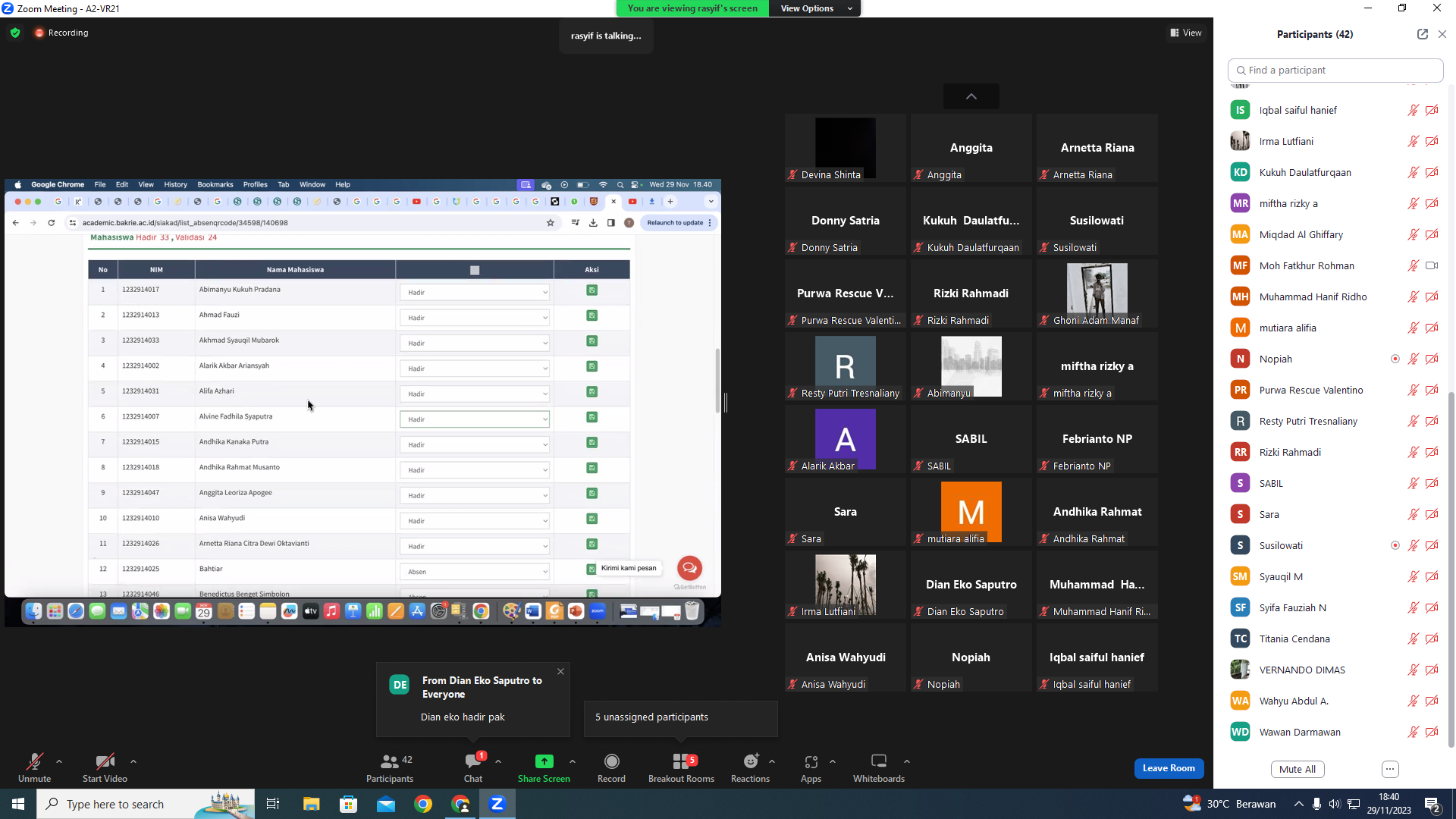1456x819 pixels.
Task: Click the academic.bakrie.ac.id address bar
Action: pyautogui.click(x=311, y=223)
